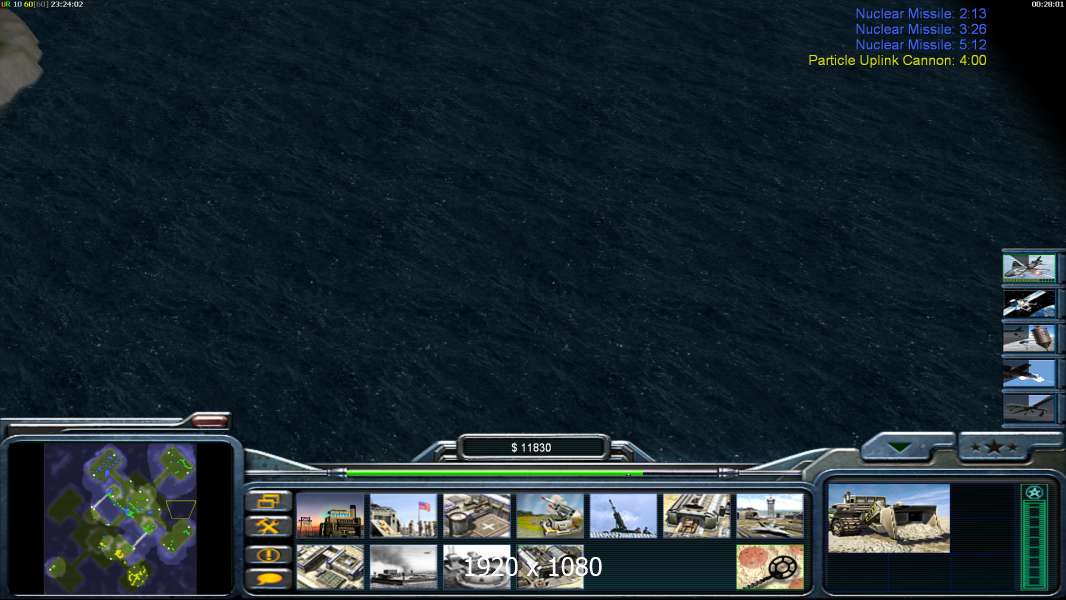Use the bomb drop power shortcut
The height and width of the screenshot is (600, 1066).
click(x=1029, y=338)
